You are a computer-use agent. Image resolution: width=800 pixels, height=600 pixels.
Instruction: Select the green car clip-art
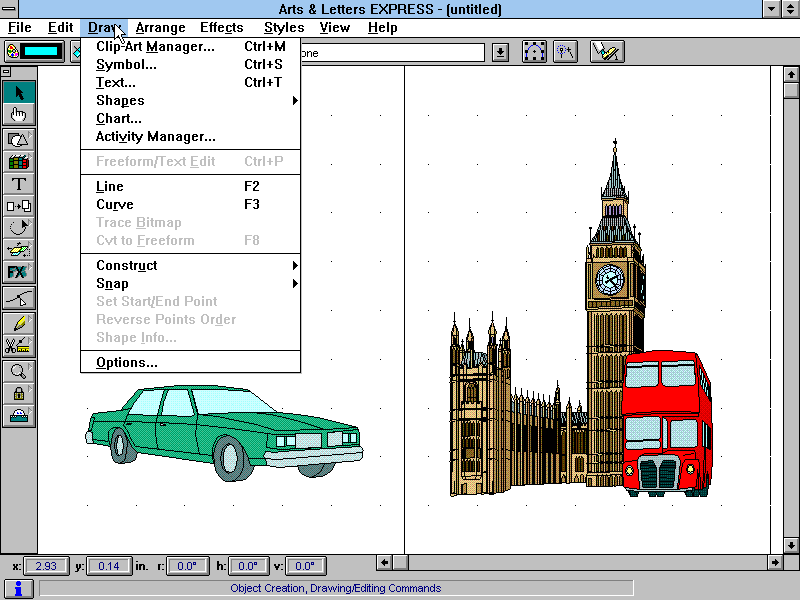(x=223, y=433)
